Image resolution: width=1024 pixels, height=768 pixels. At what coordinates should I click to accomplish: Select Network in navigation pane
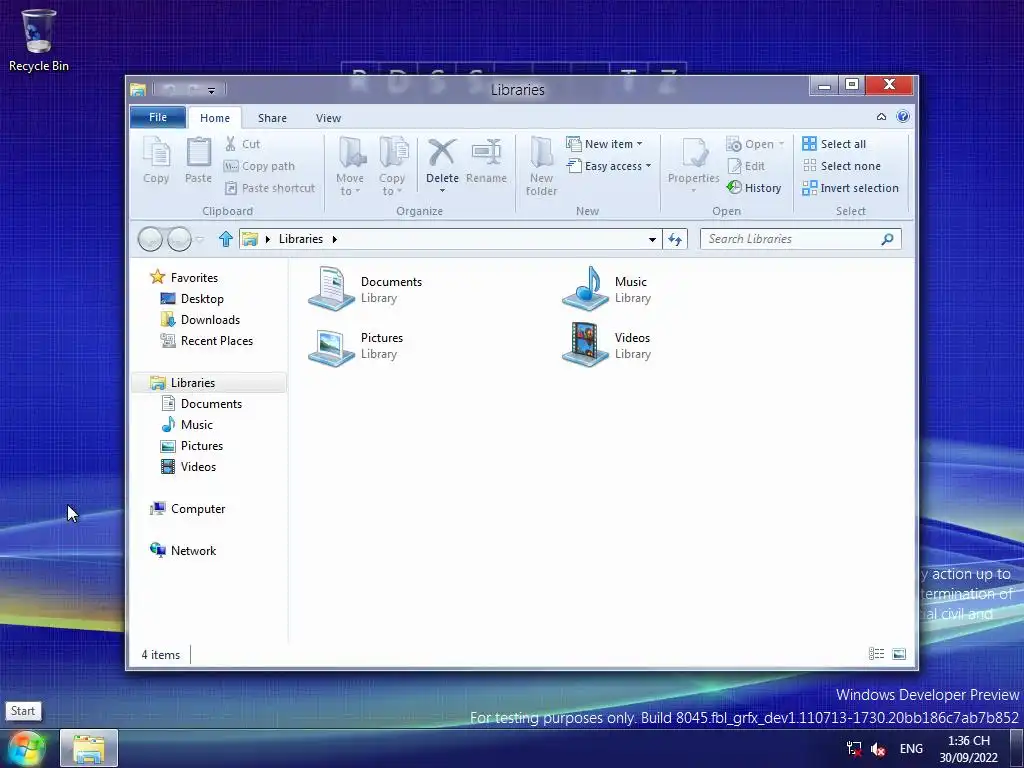184,551
